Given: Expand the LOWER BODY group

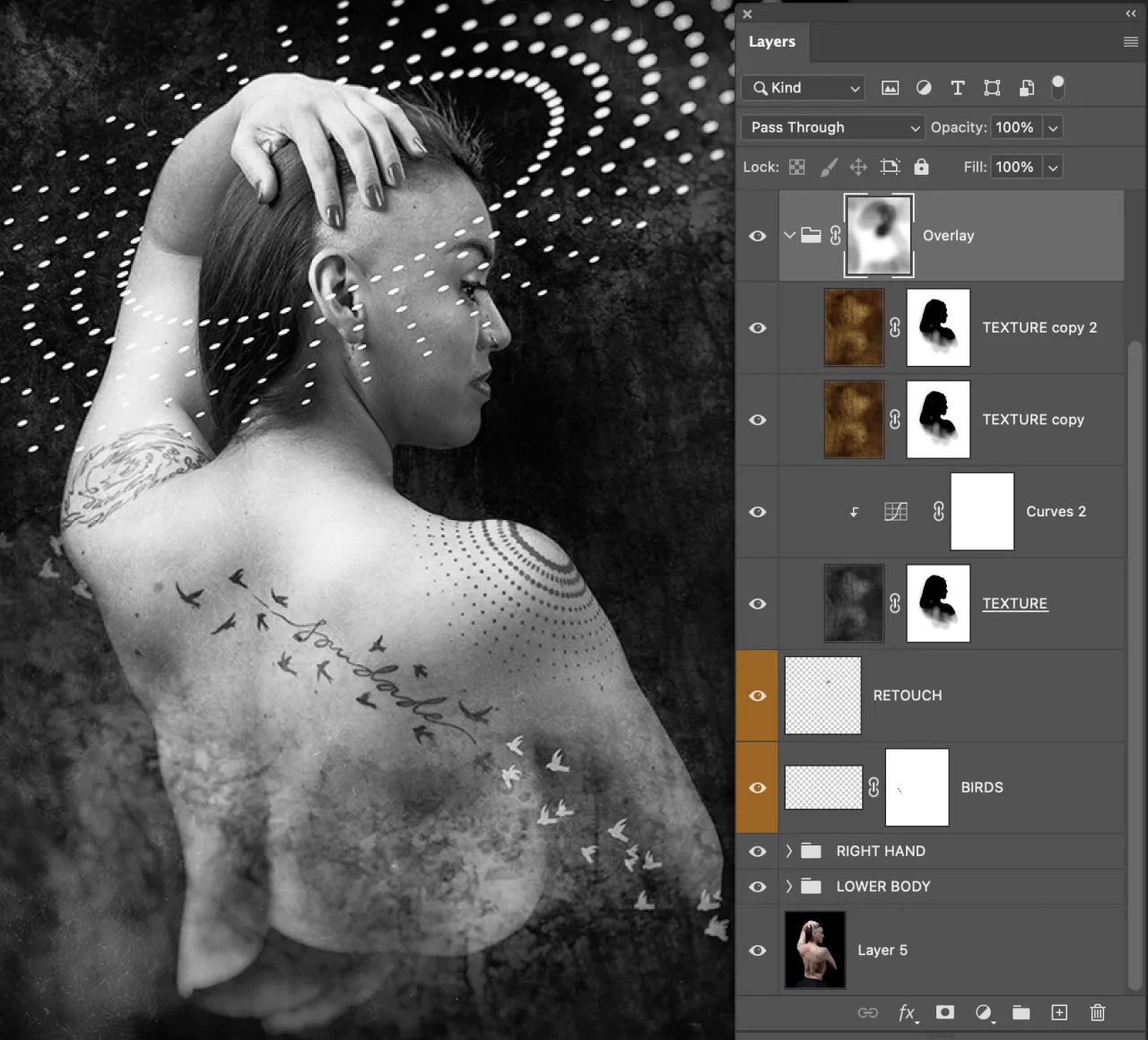Looking at the screenshot, I should point(788,886).
